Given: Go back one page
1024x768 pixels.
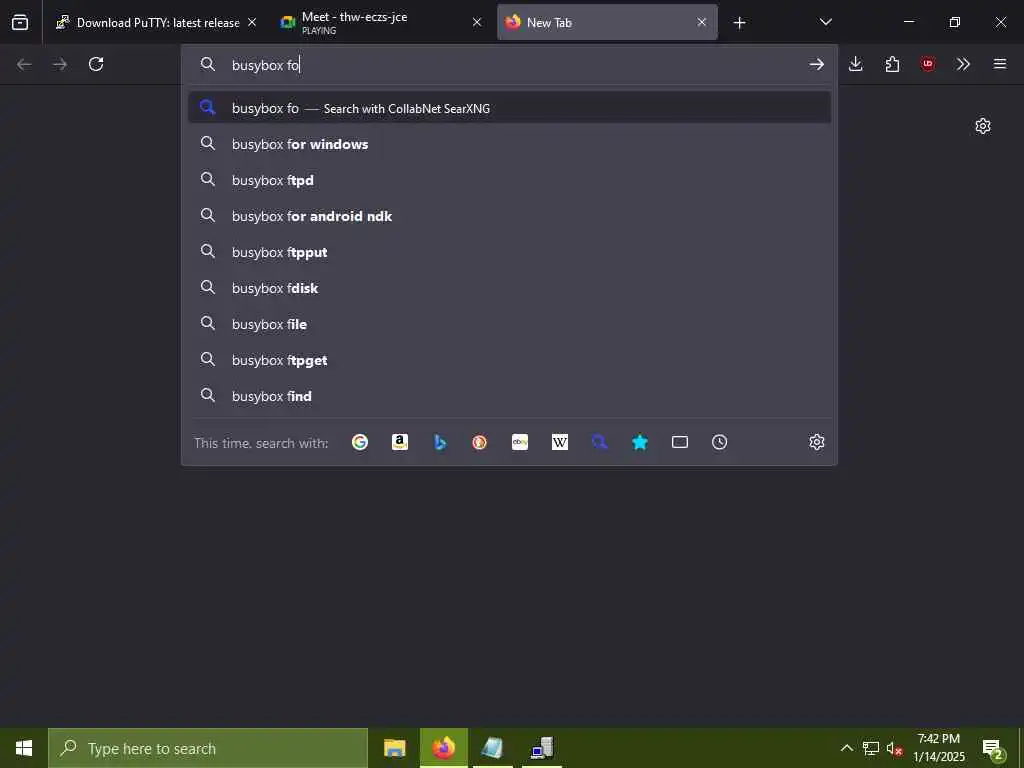Looking at the screenshot, I should point(24,64).
